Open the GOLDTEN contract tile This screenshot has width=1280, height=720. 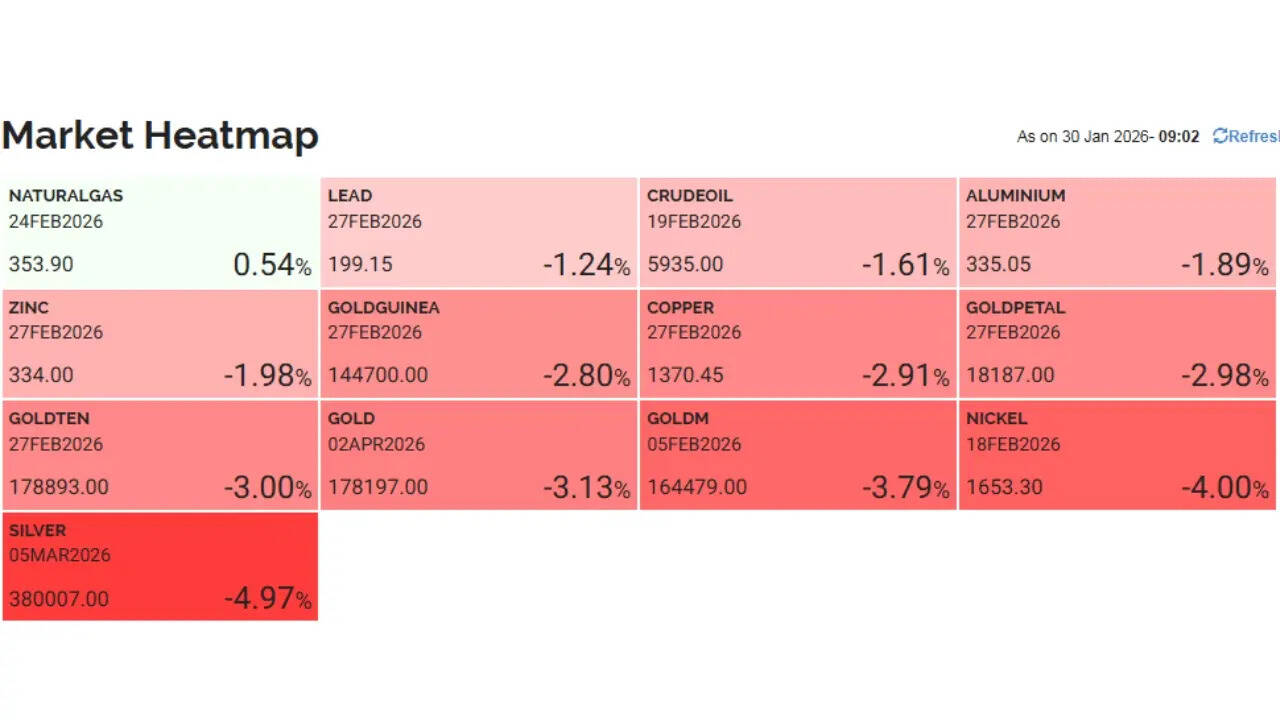(x=160, y=456)
